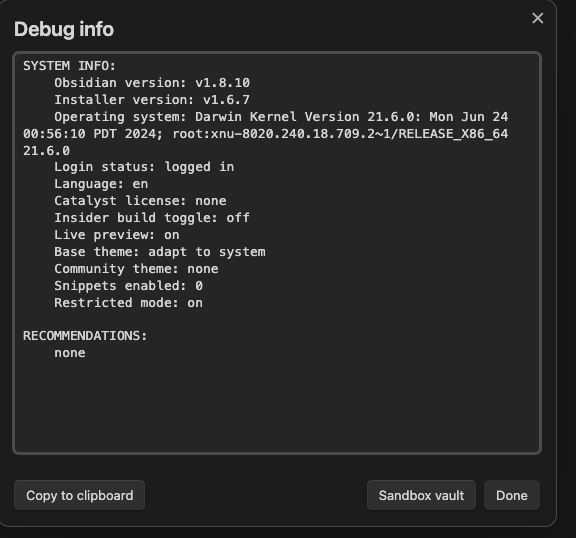Dismiss the dialog with the Done button
This screenshot has height=538, width=576.
(512, 495)
